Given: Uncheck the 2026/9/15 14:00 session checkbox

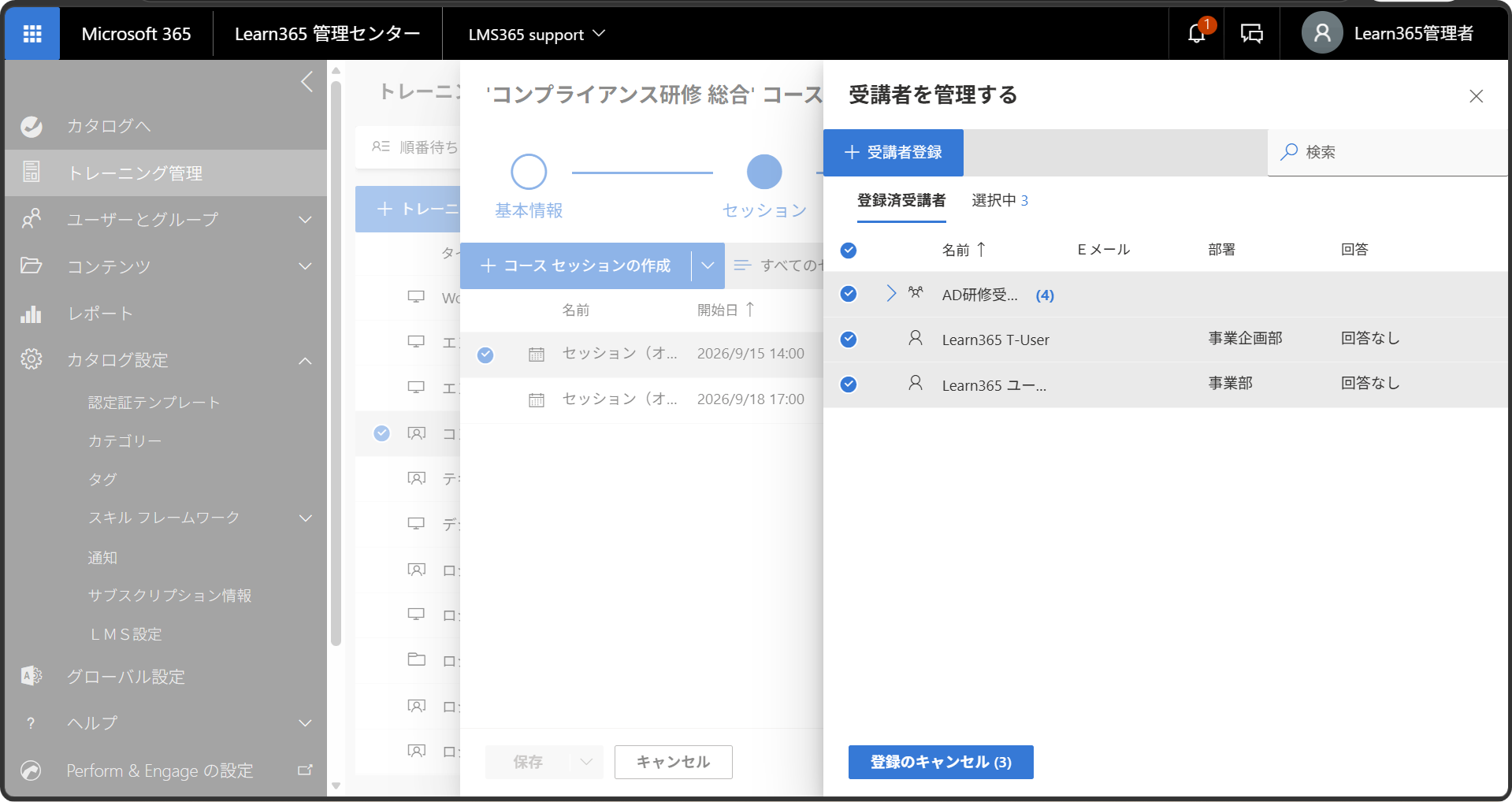Looking at the screenshot, I should pos(485,355).
